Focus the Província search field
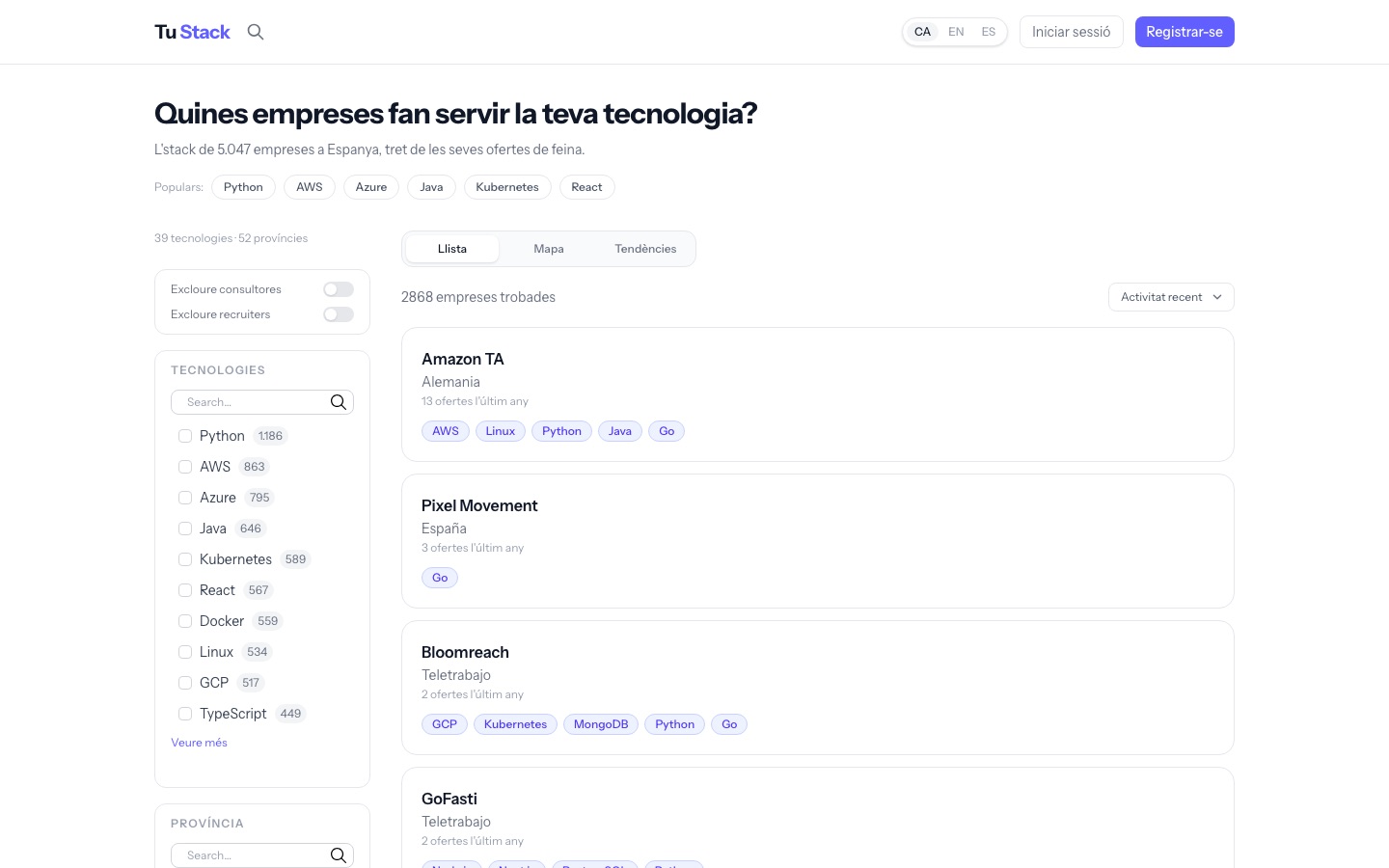1389x868 pixels. (262, 855)
